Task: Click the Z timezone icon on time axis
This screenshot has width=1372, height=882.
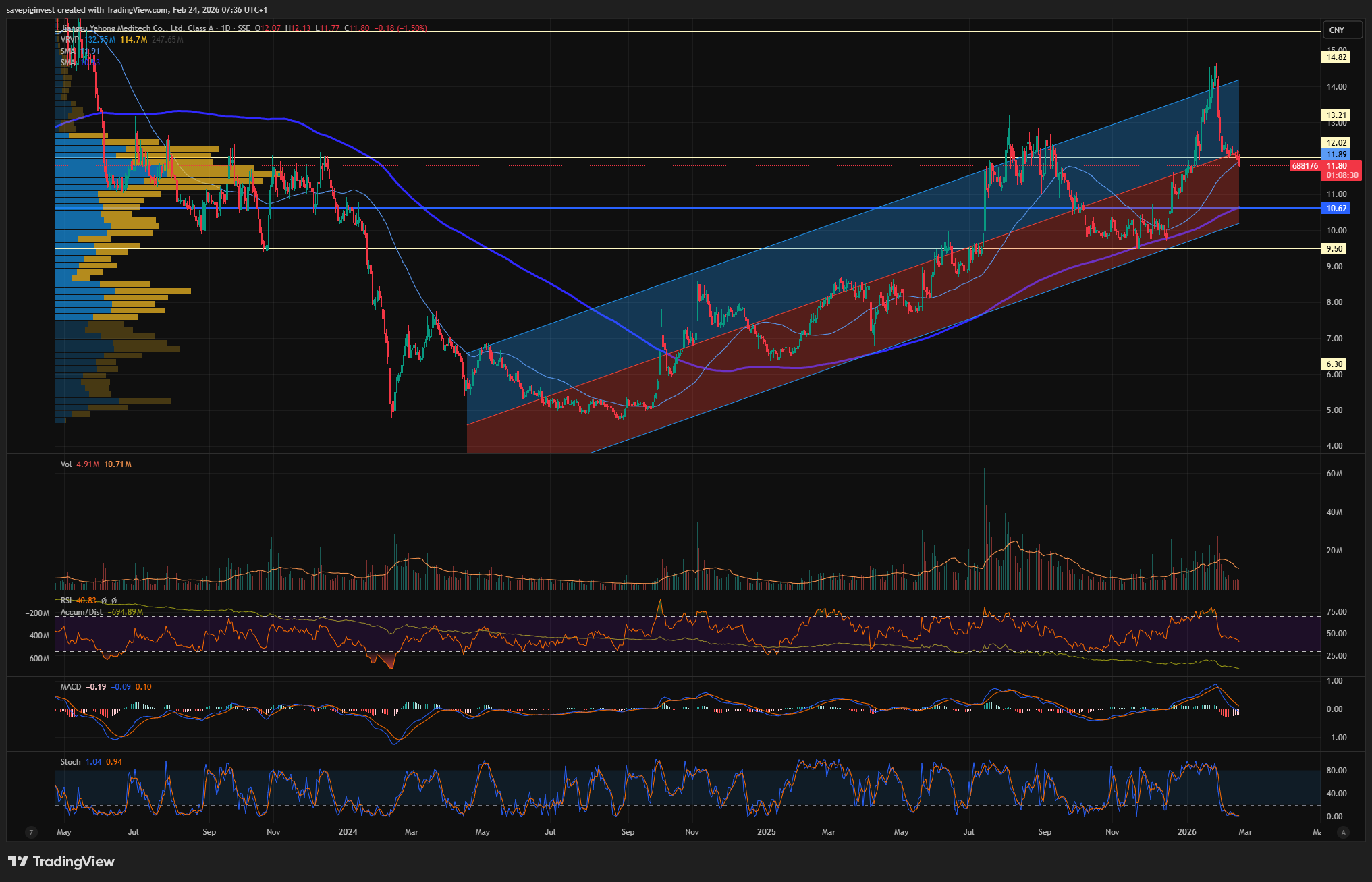Action: (x=31, y=832)
